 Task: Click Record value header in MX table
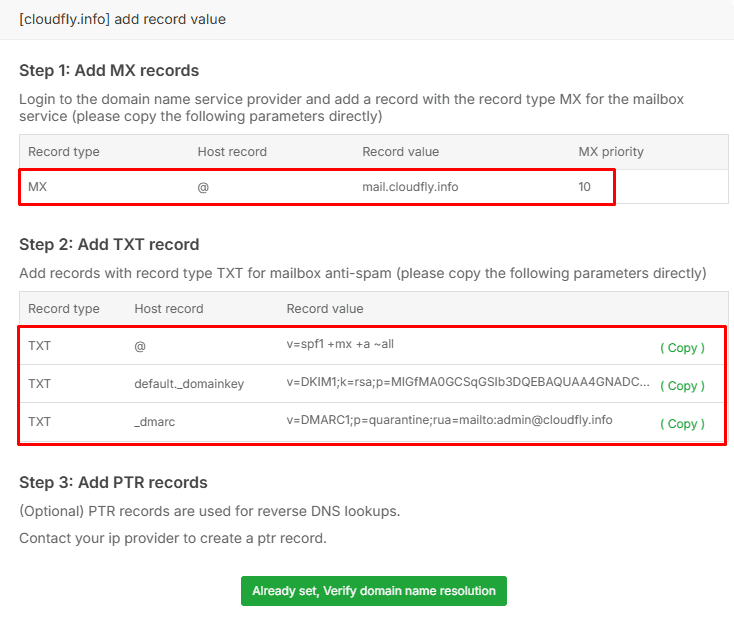[x=401, y=152]
